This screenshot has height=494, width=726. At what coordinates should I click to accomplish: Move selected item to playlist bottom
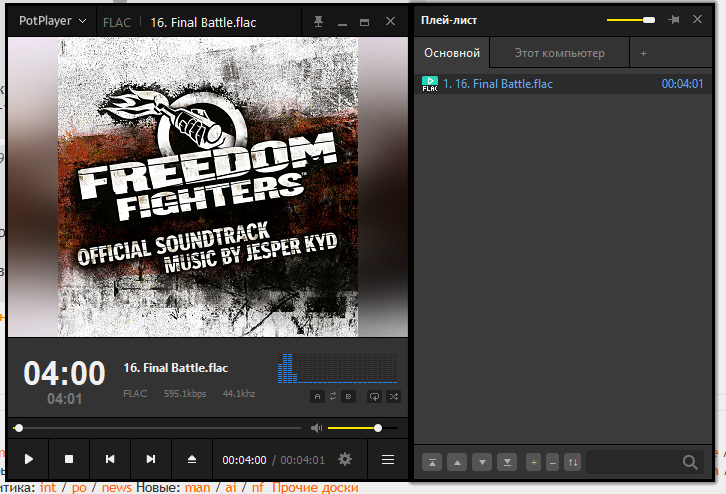pos(507,462)
